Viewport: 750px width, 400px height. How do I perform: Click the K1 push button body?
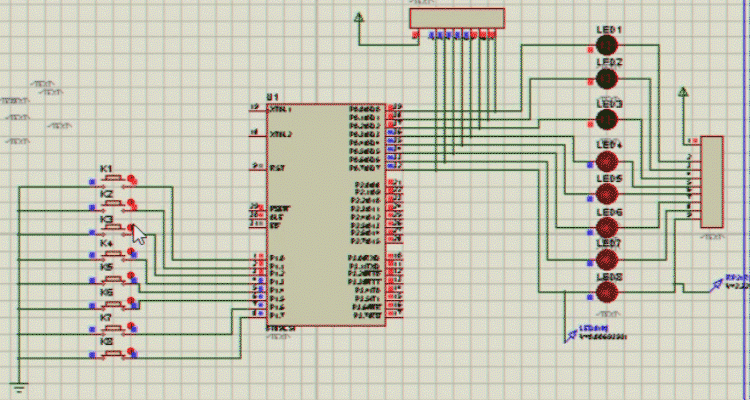coord(113,179)
